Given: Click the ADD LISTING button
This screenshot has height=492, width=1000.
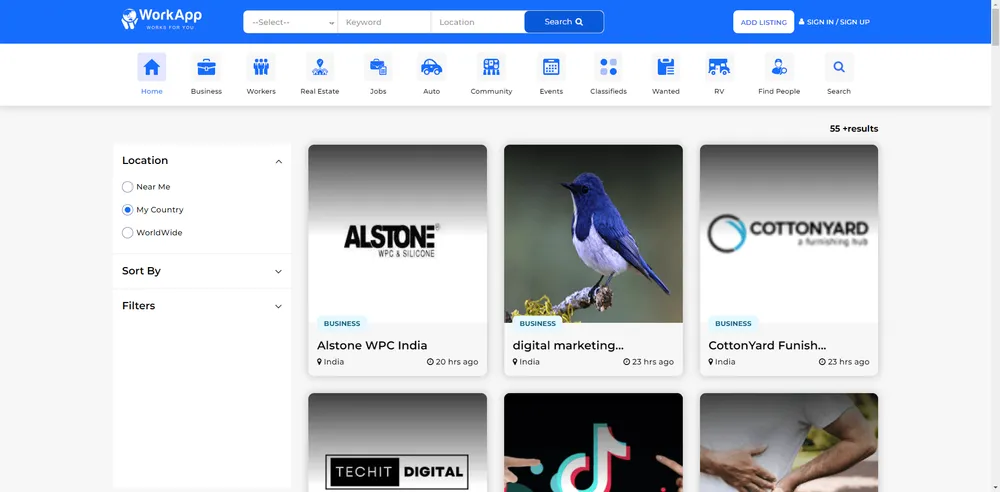Looking at the screenshot, I should point(763,22).
